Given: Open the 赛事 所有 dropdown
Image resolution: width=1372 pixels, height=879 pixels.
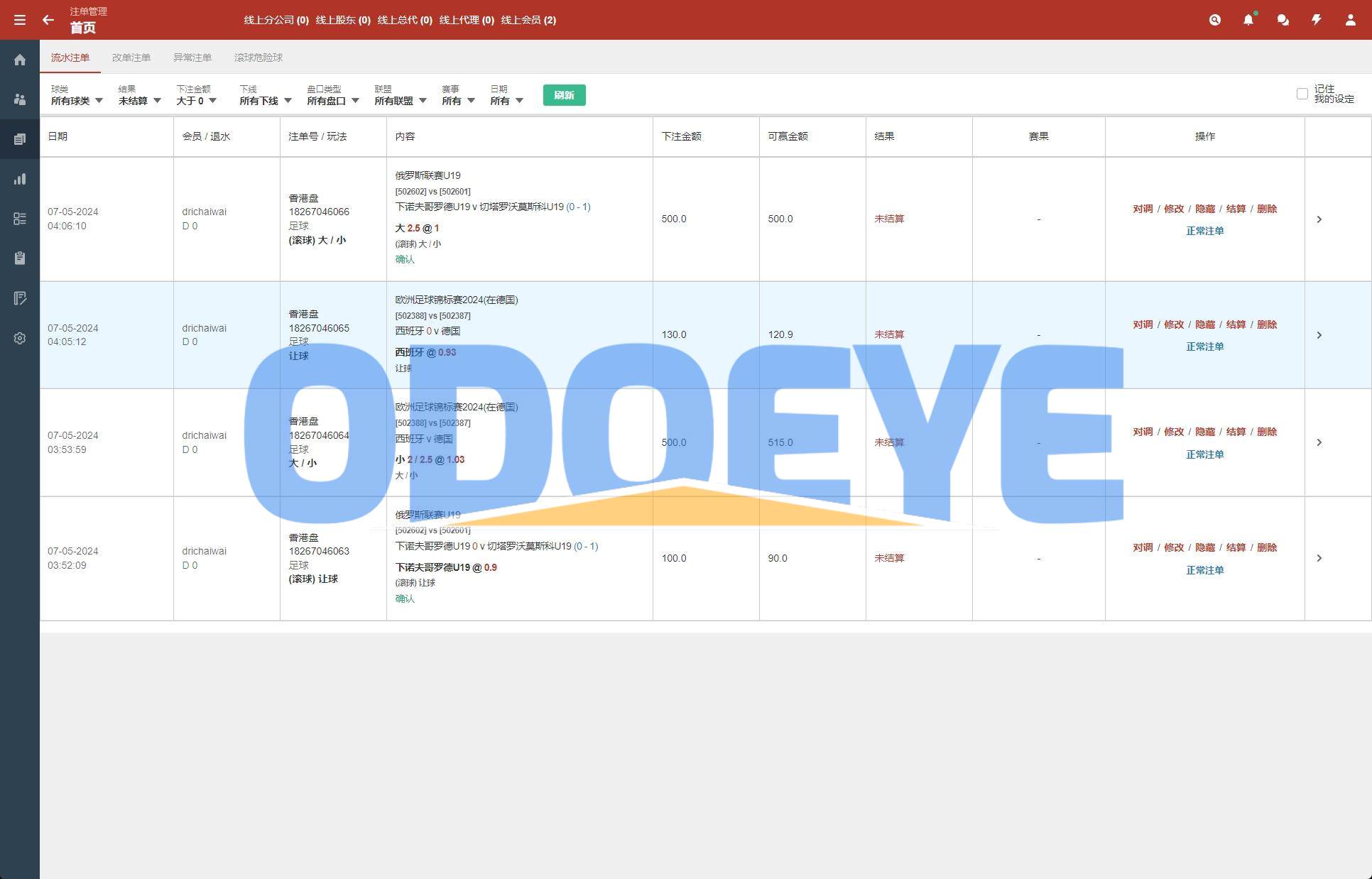Looking at the screenshot, I should (x=458, y=95).
